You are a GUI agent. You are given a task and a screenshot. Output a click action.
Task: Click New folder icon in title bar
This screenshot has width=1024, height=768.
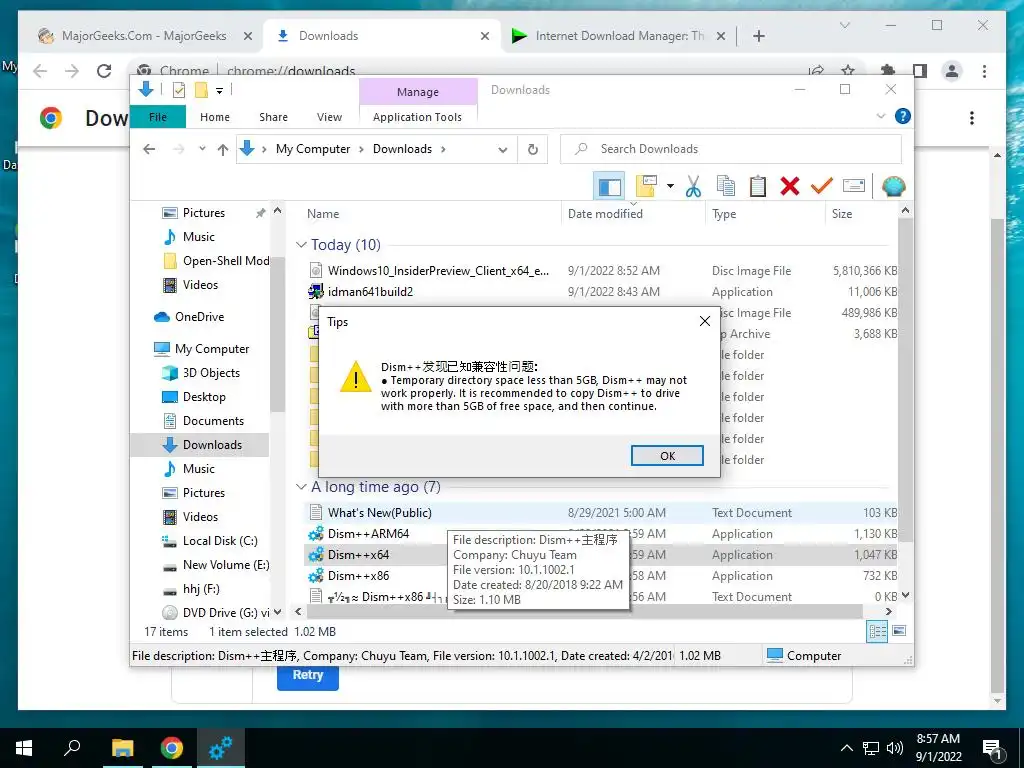pyautogui.click(x=201, y=90)
